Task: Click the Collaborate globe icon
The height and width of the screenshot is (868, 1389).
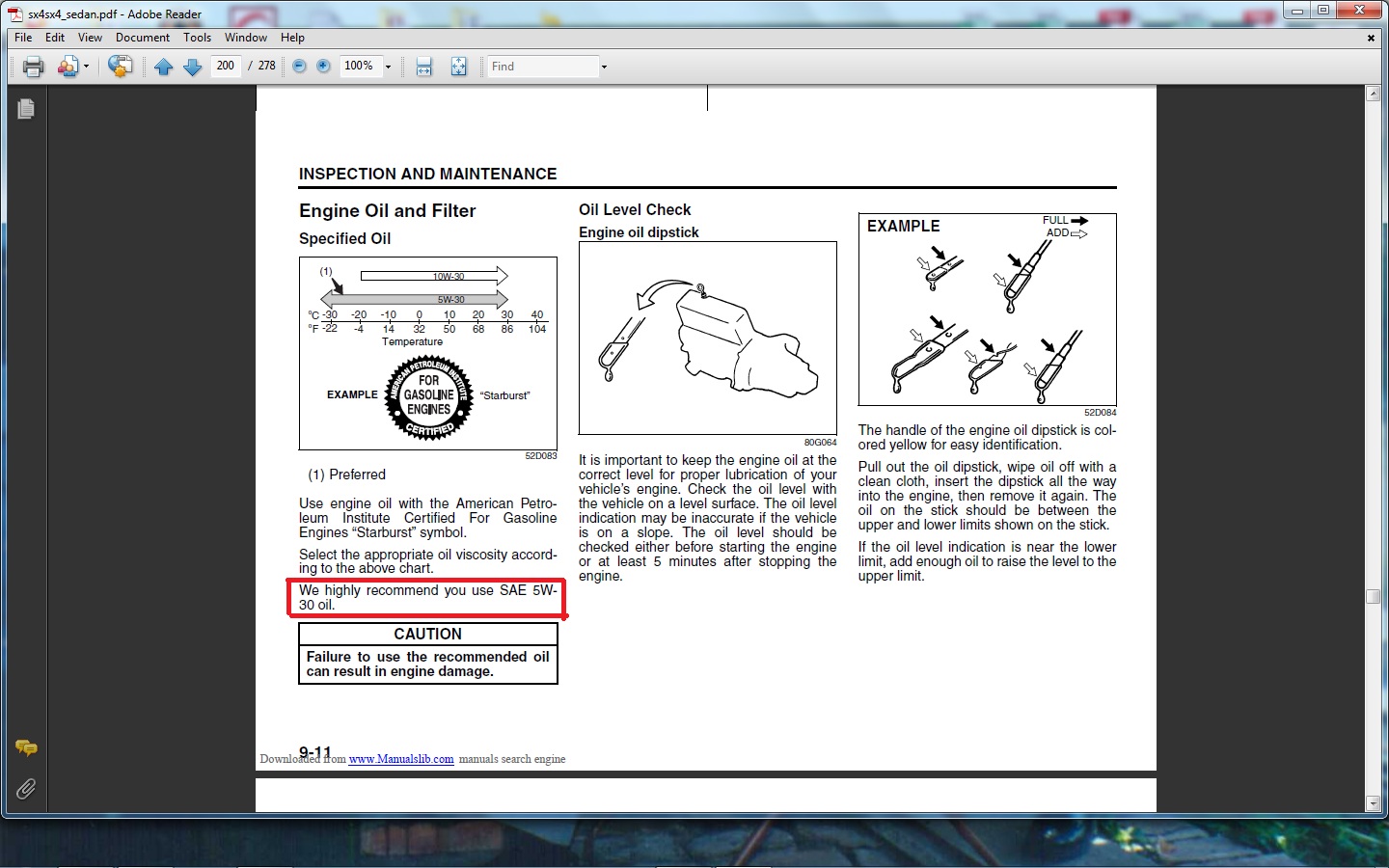Action: (x=121, y=67)
